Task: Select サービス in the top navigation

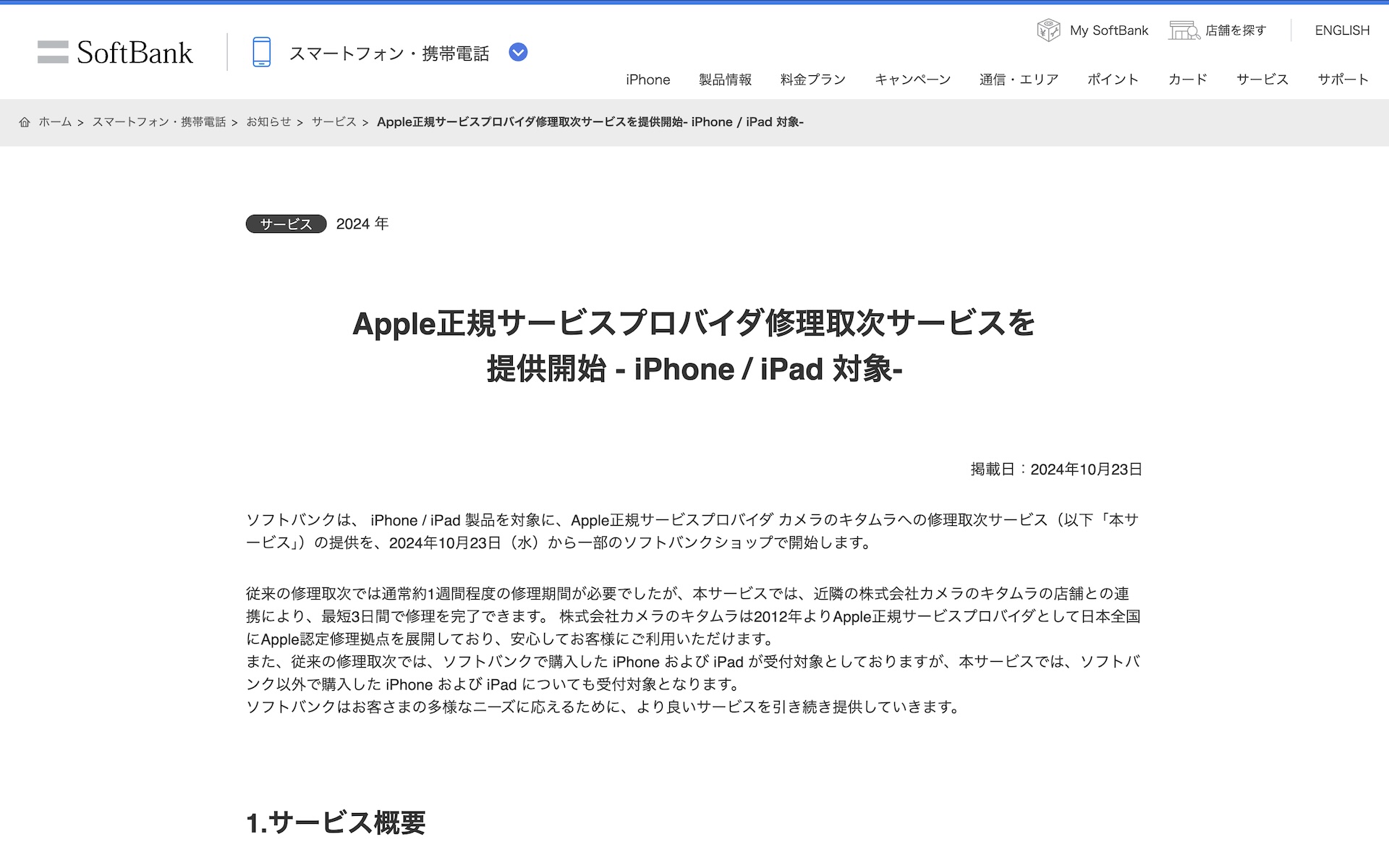Action: [x=1262, y=80]
